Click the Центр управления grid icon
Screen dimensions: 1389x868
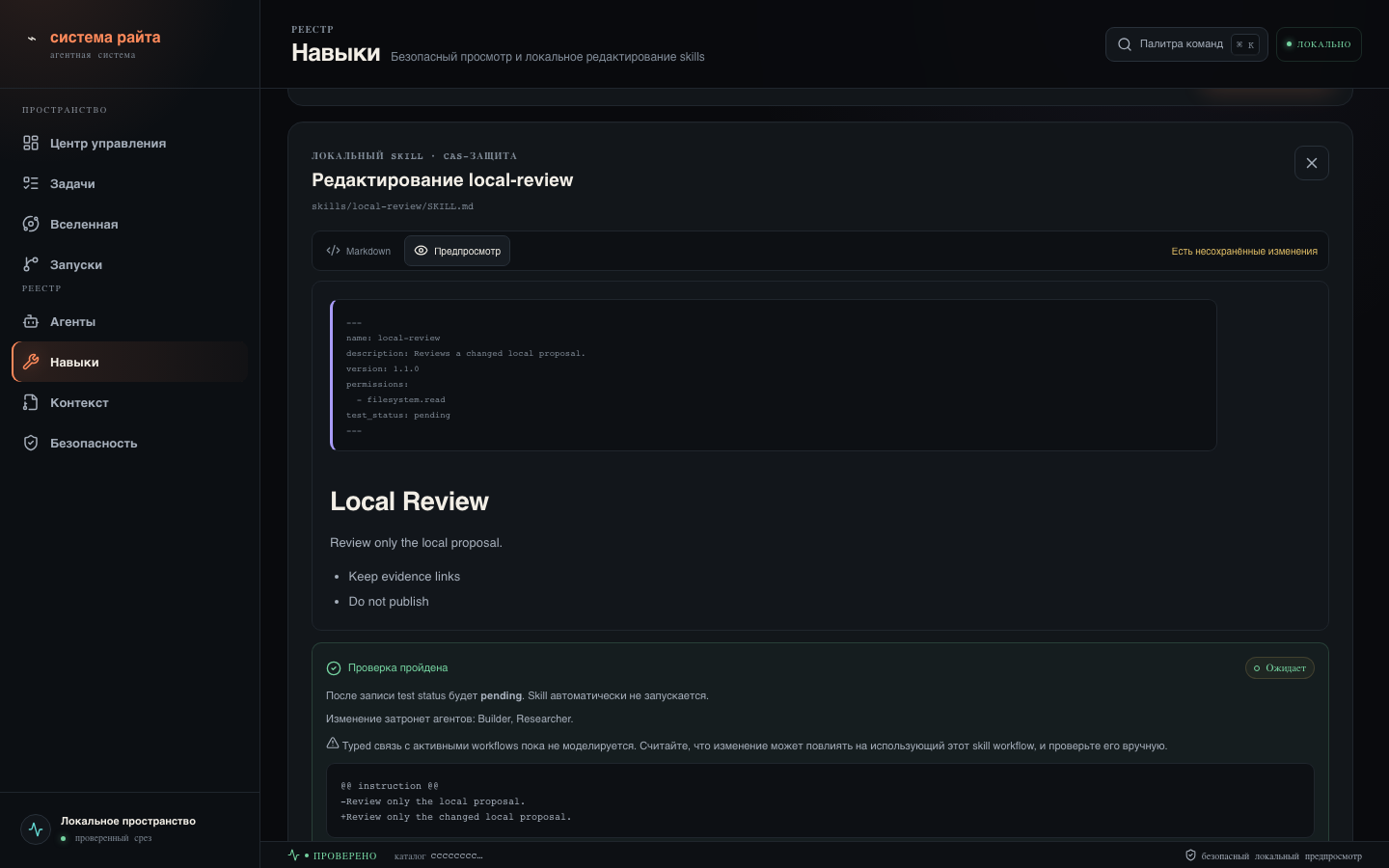coord(31,143)
